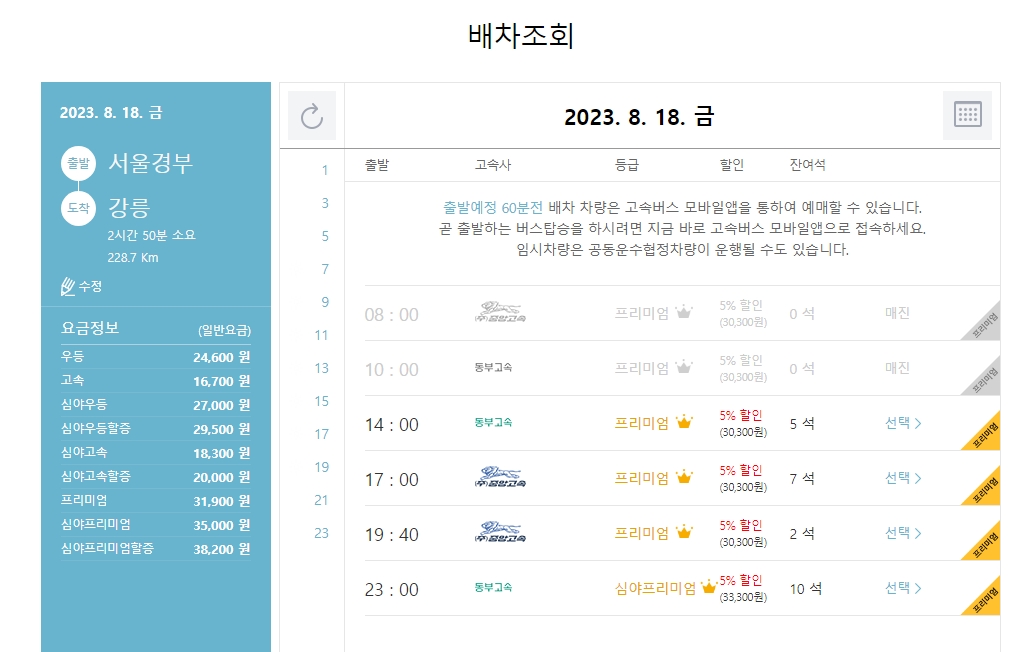Click the 도착 arrival circle badge

point(79,208)
